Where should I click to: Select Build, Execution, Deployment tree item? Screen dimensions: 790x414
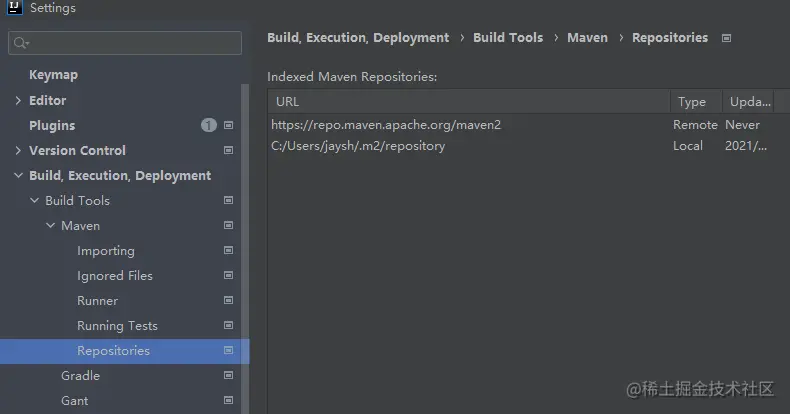pos(120,175)
